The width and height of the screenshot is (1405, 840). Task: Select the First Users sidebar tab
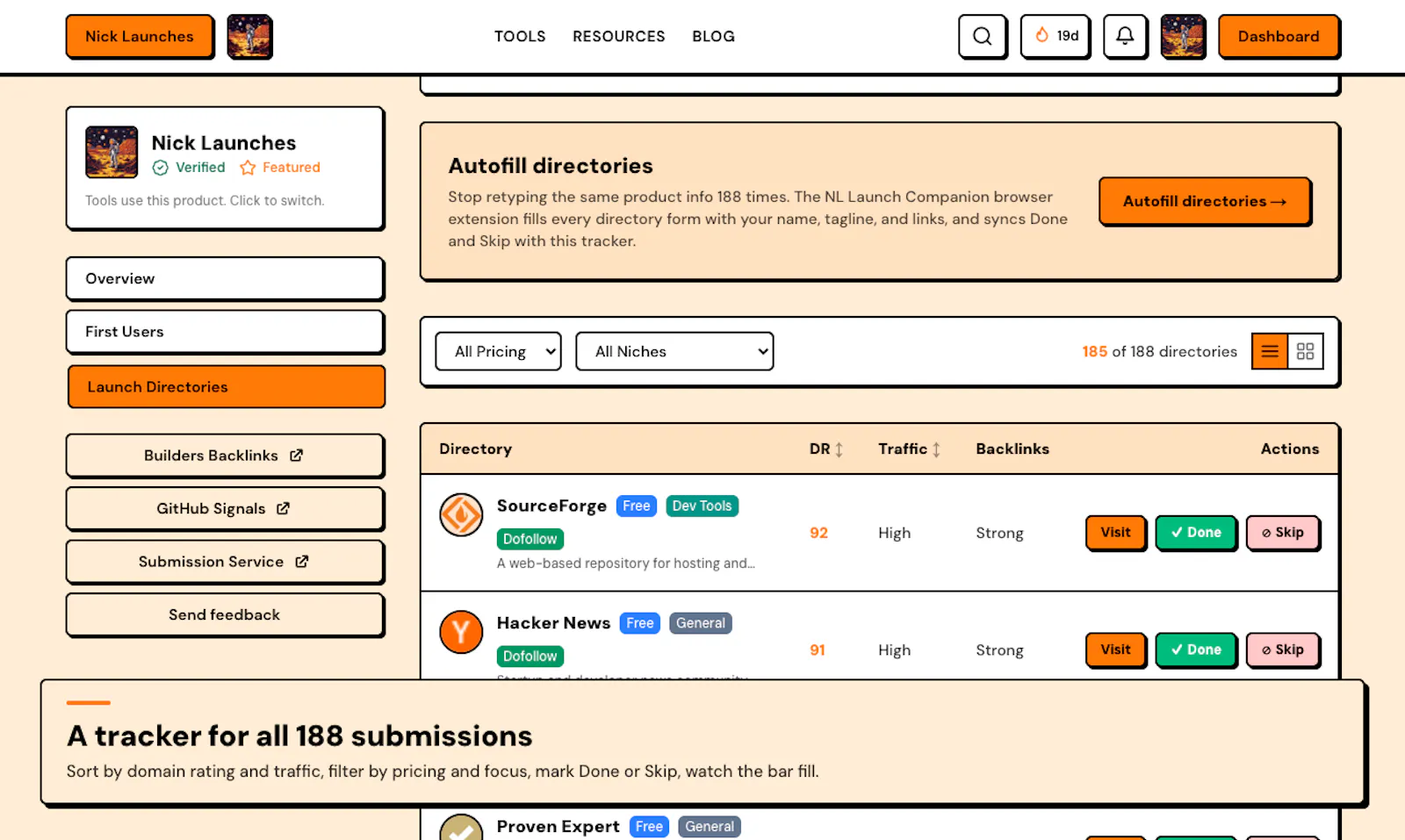point(225,332)
